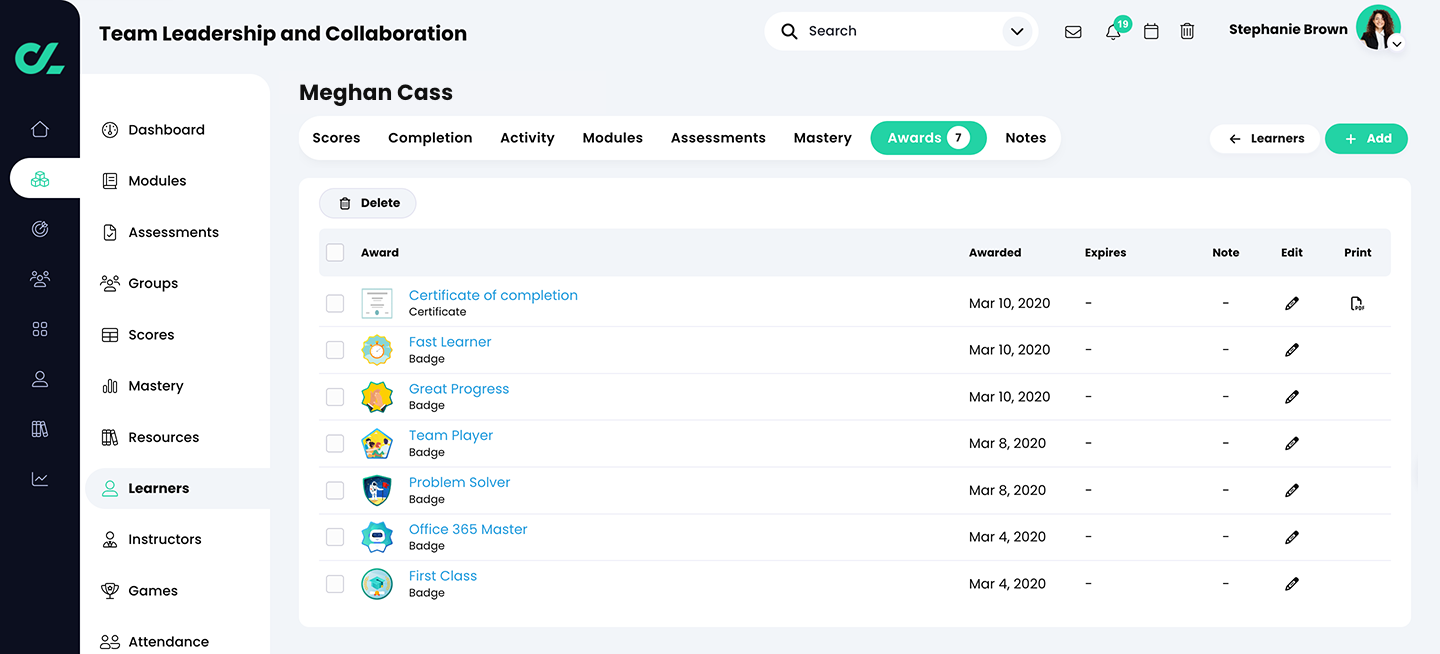Open analytics chart icon in left rail
The width and height of the screenshot is (1440, 654).
(x=40, y=479)
